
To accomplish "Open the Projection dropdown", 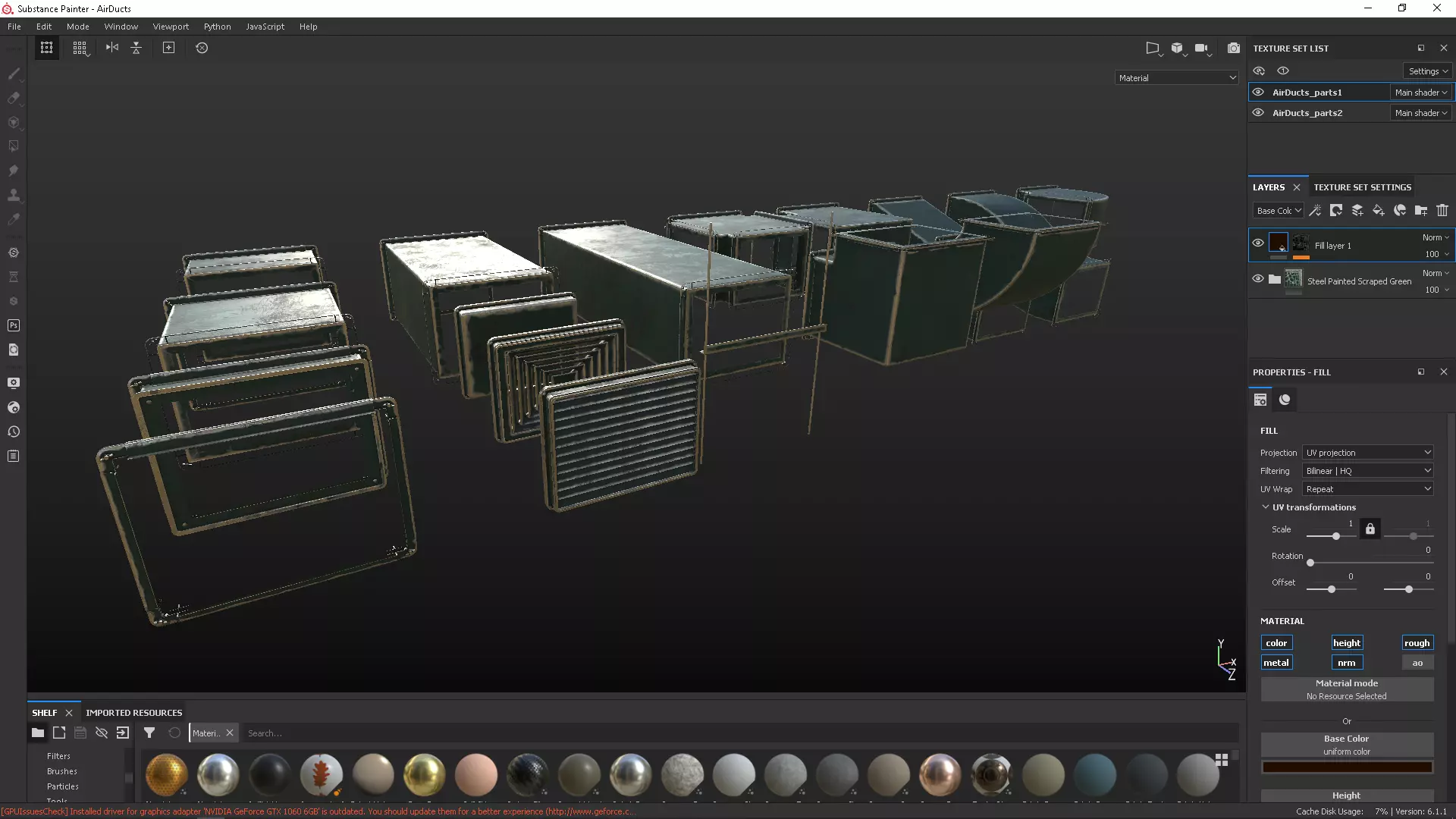I will (1367, 453).
